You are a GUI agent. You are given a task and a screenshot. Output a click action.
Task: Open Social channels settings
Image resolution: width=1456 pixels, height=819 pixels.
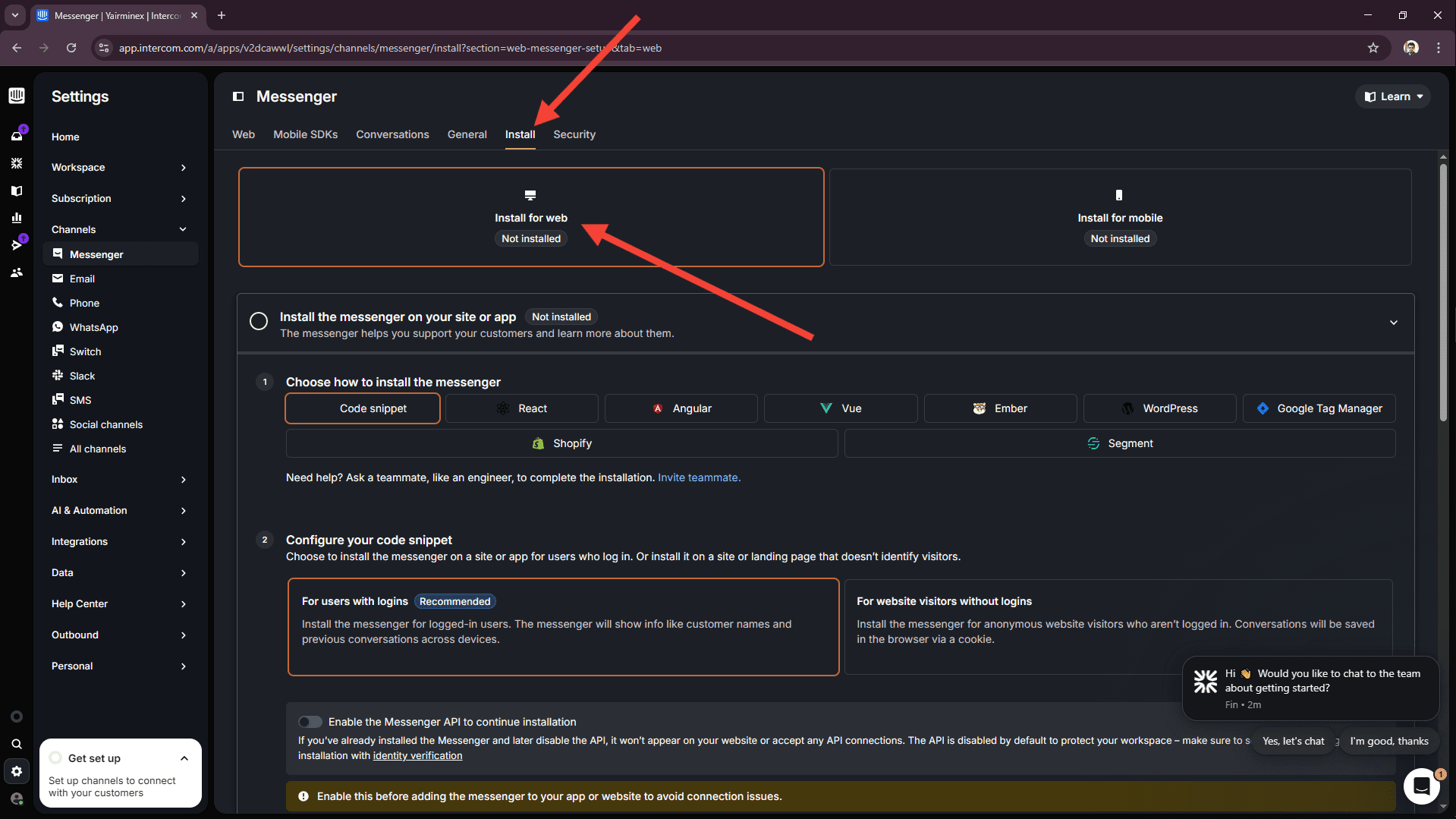click(121, 424)
